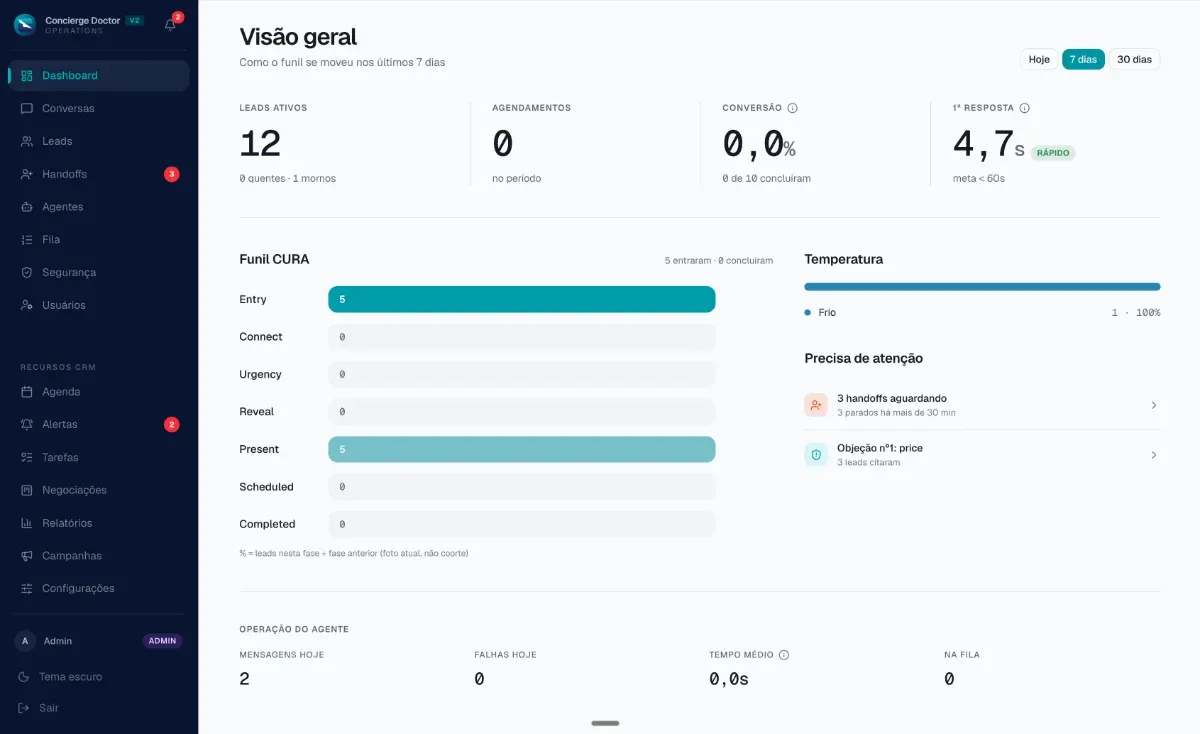Go to Configurações page
Viewport: 1200px width, 734px height.
click(98, 588)
